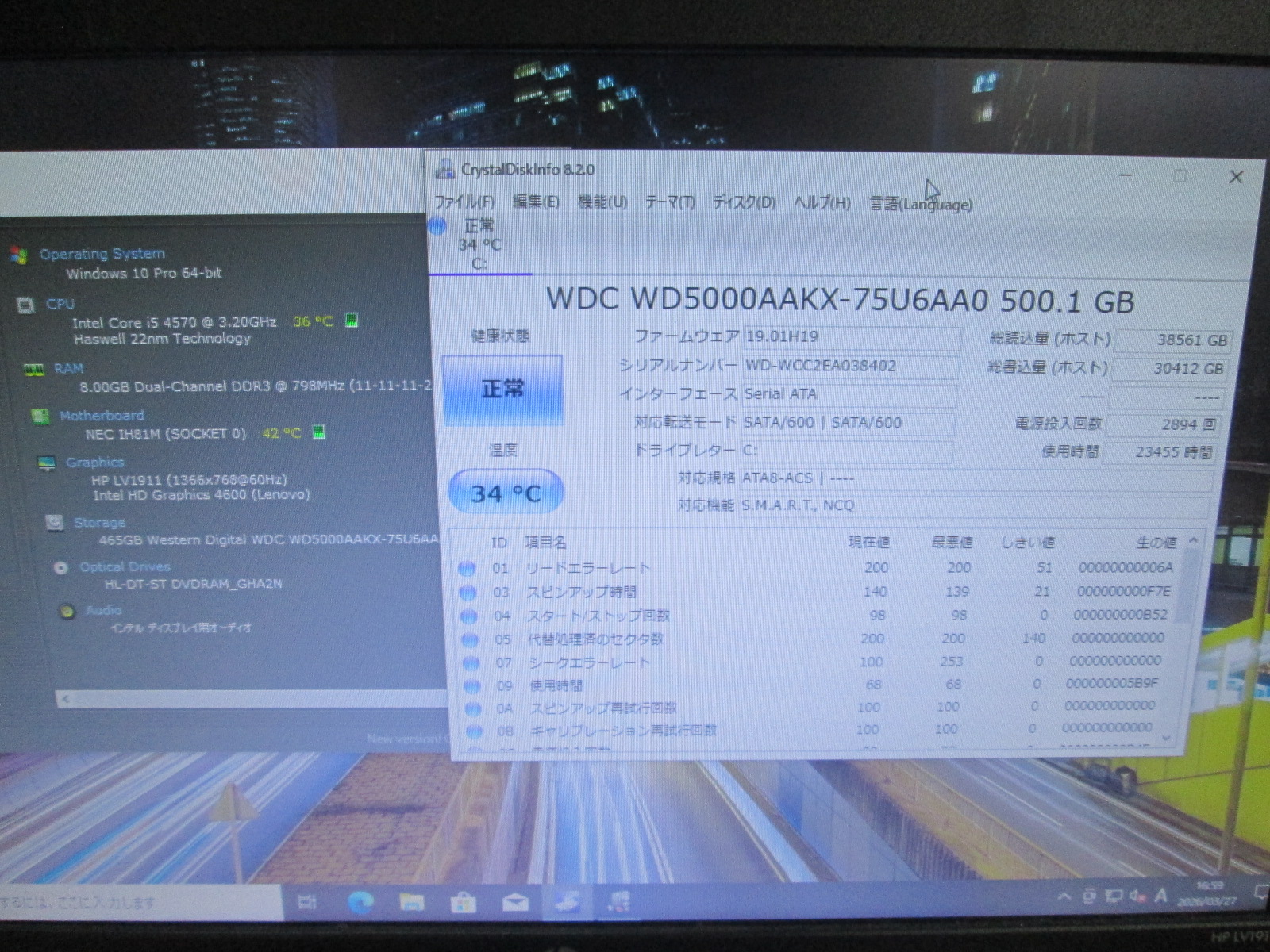Click the Storage link in Speccy
This screenshot has width=1270, height=952.
point(99,523)
